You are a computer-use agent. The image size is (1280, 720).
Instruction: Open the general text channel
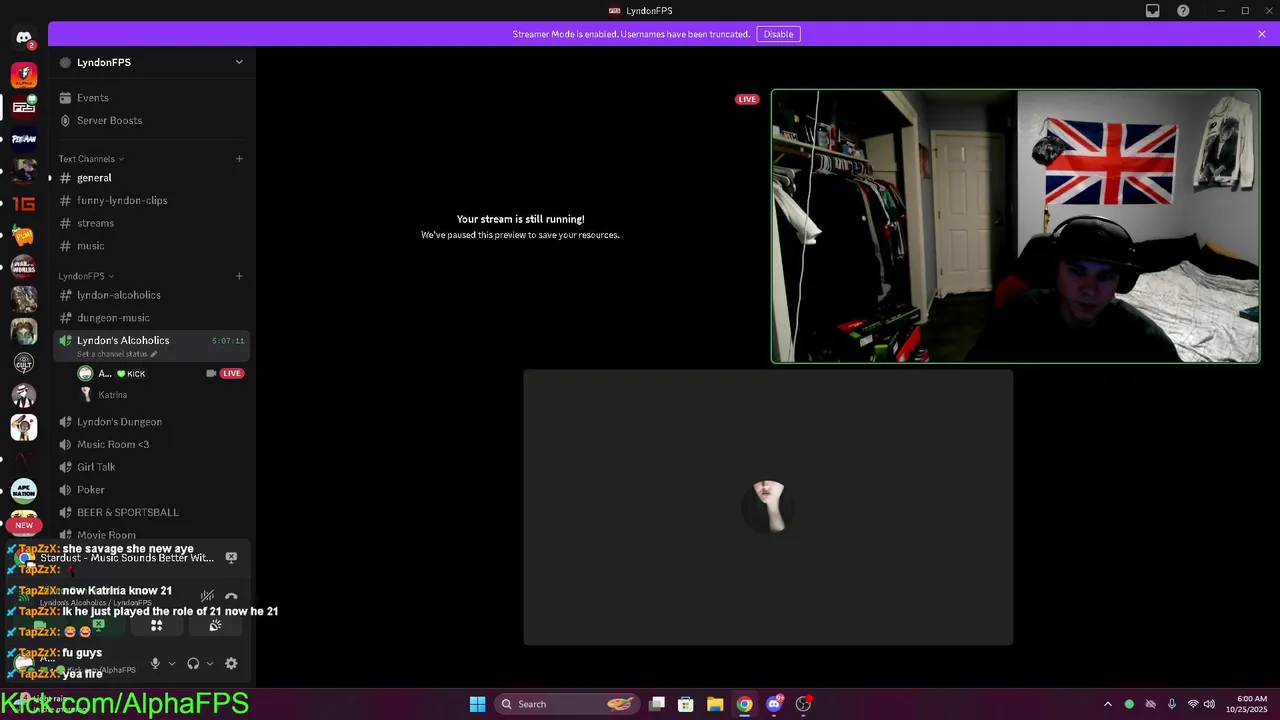pyautogui.click(x=151, y=178)
